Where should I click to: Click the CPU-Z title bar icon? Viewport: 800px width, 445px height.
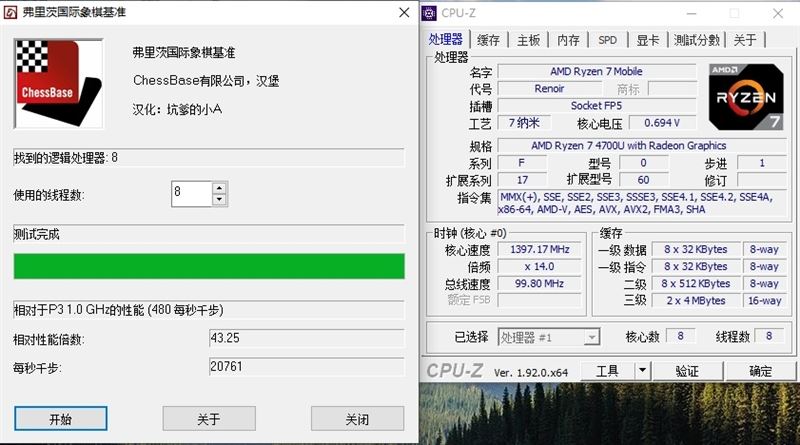(x=429, y=13)
